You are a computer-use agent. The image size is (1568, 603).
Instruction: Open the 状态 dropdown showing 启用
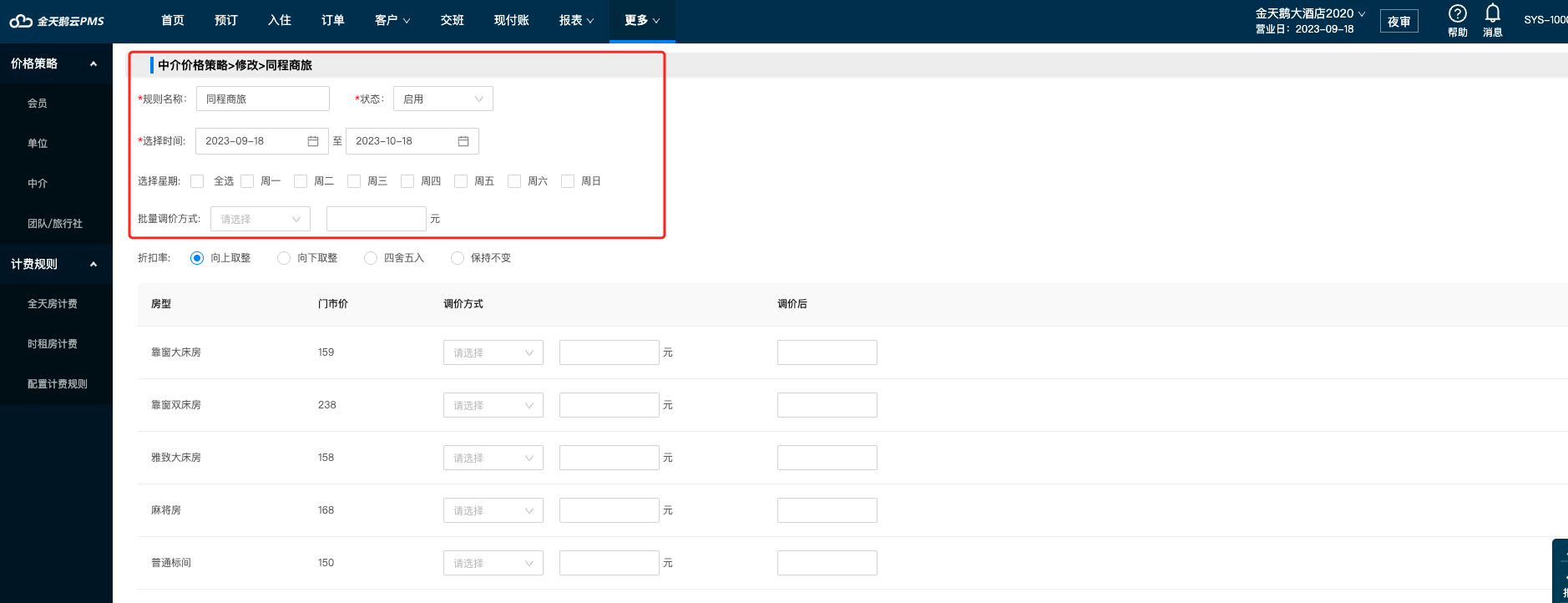coord(443,99)
